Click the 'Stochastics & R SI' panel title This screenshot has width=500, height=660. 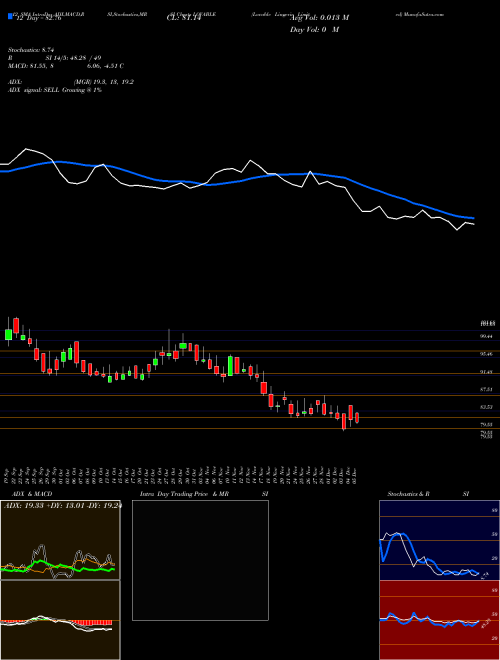pyautogui.click(x=428, y=494)
